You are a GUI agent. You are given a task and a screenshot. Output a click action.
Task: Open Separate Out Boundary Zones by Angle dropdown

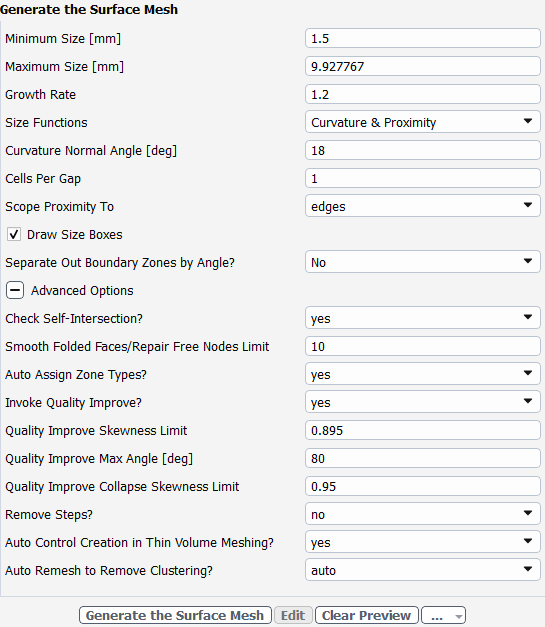[x=423, y=262]
